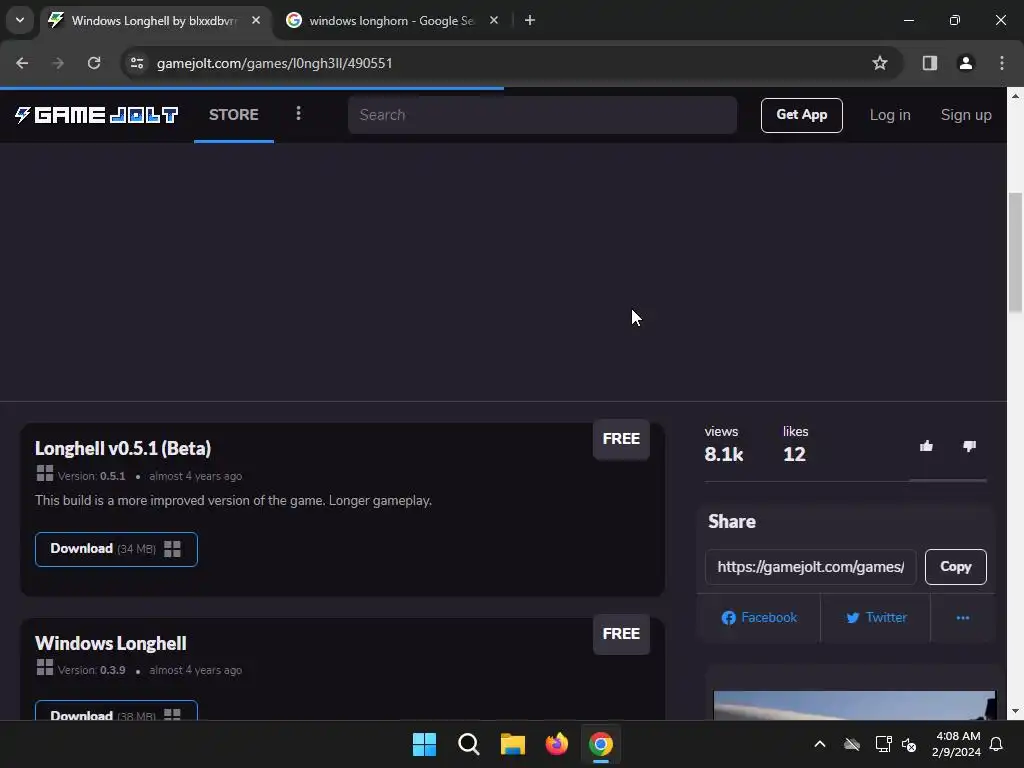Viewport: 1024px width, 768px height.
Task: View site information icon in address bar
Action: click(x=137, y=63)
